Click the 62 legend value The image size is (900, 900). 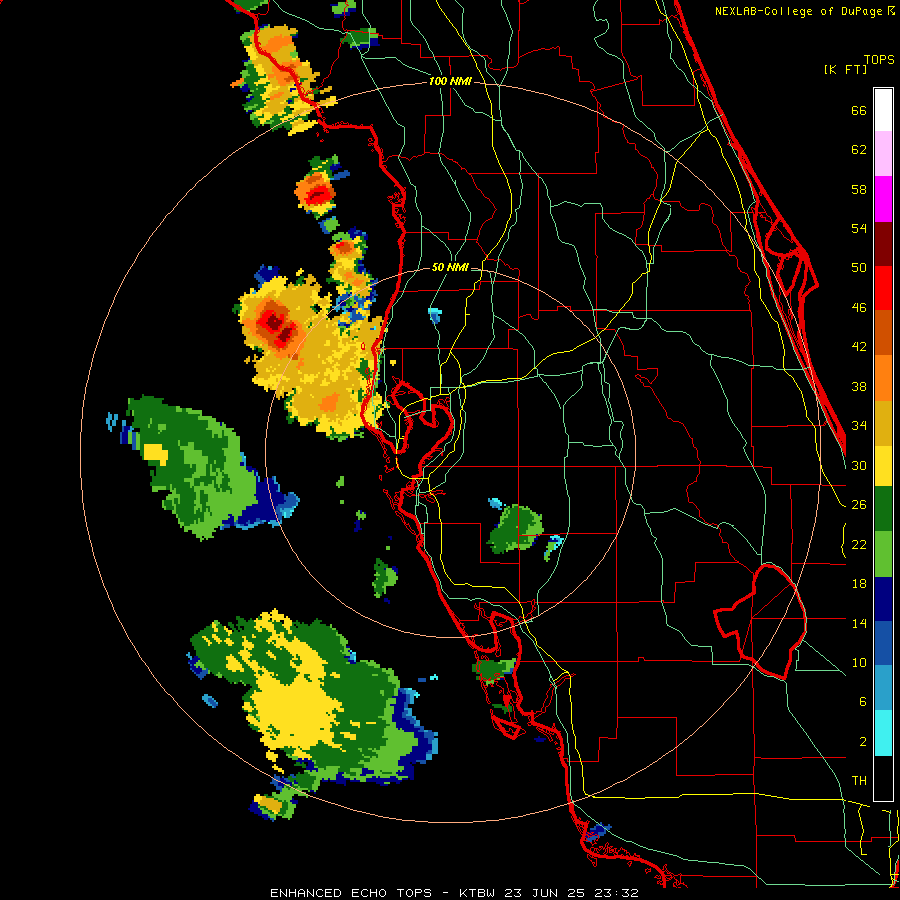pos(859,150)
